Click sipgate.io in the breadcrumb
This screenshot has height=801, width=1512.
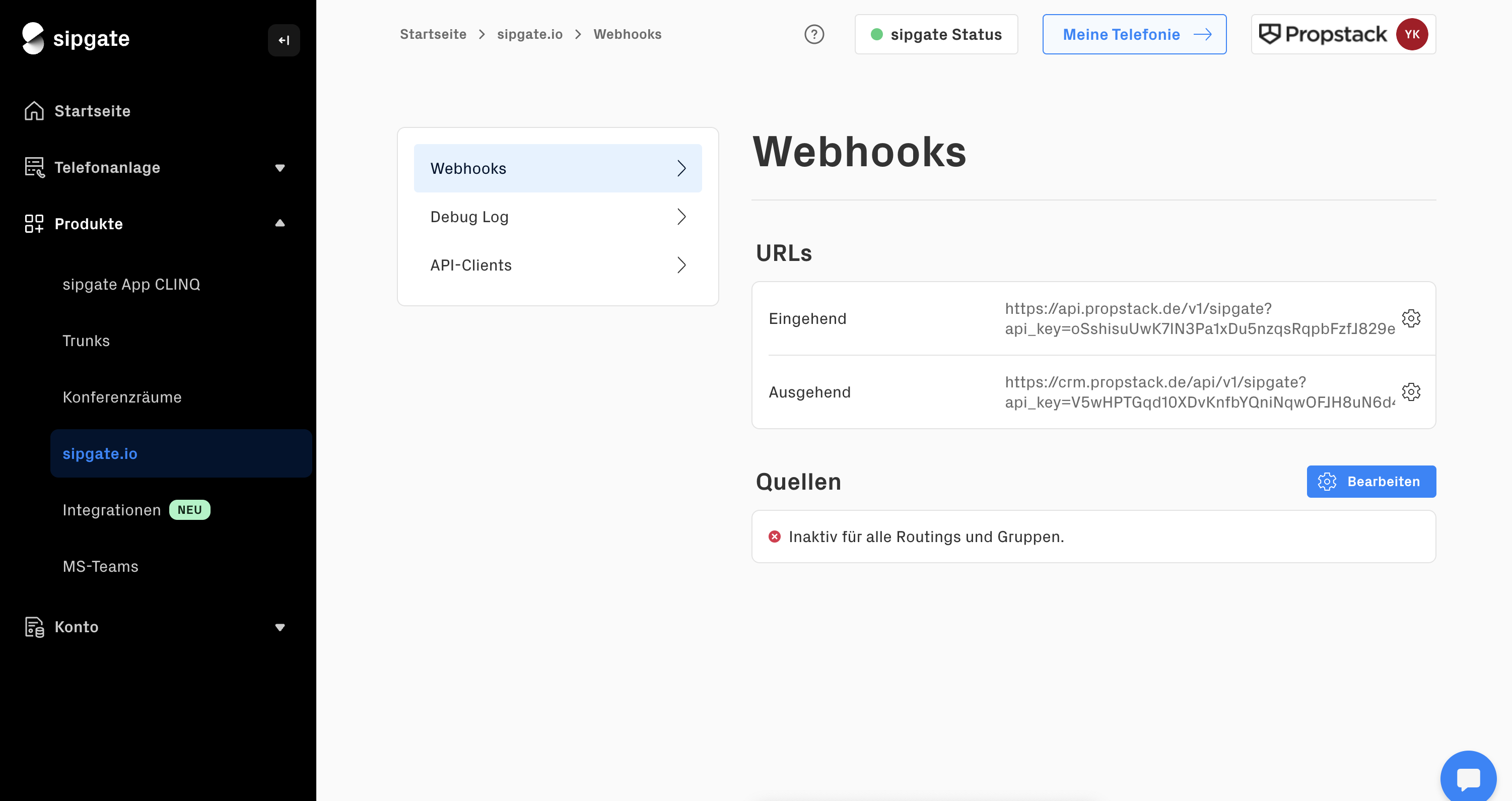[x=529, y=34]
